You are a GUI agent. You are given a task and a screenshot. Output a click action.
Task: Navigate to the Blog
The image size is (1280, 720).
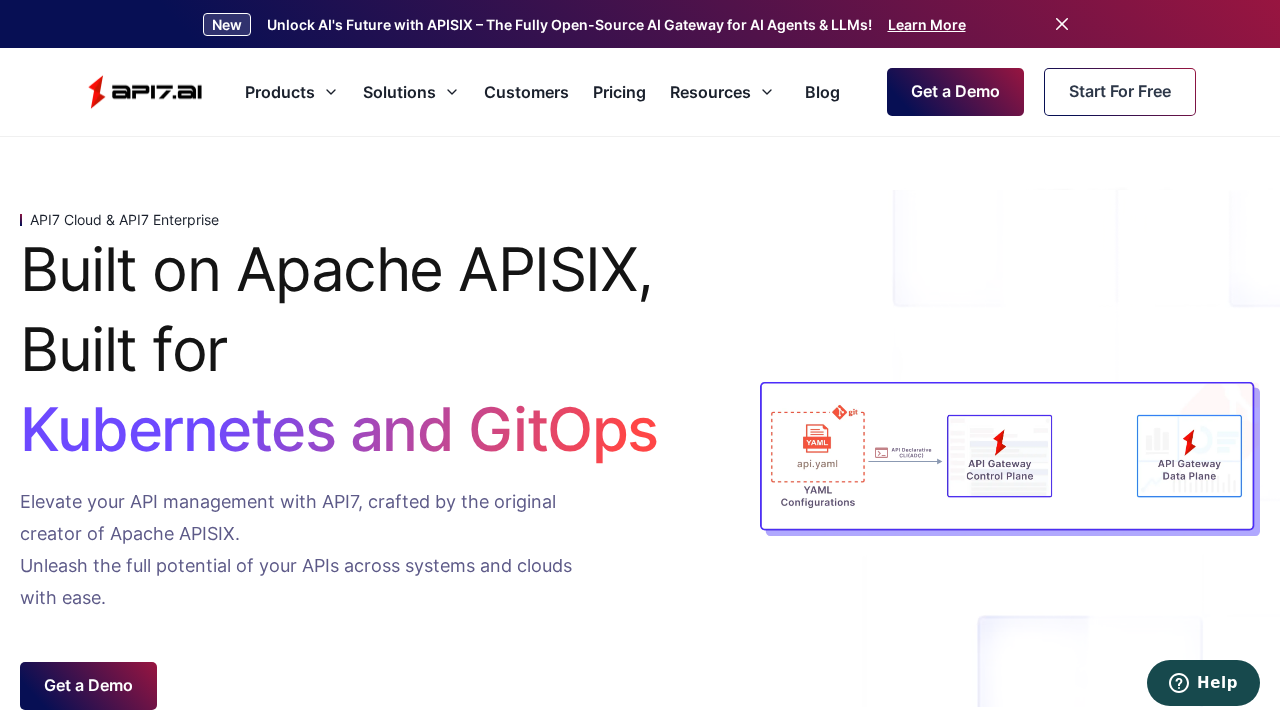822,92
